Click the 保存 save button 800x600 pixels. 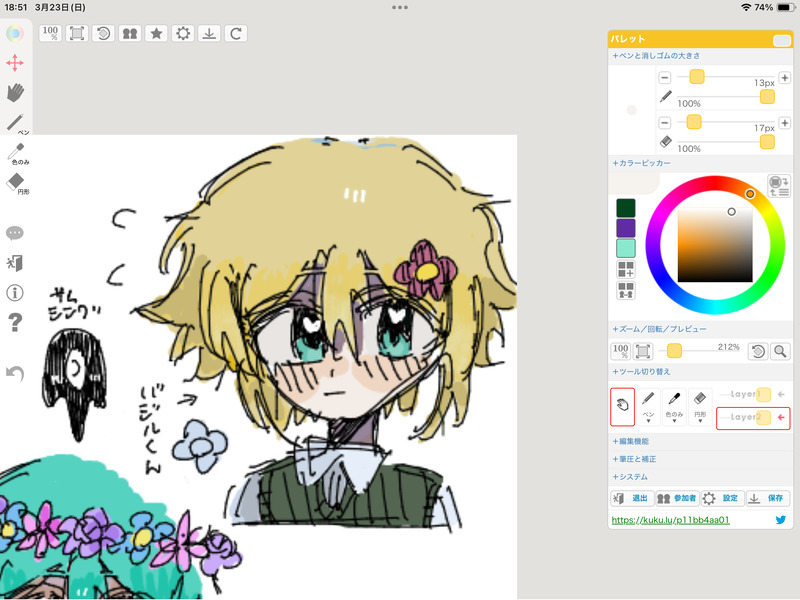(x=768, y=498)
